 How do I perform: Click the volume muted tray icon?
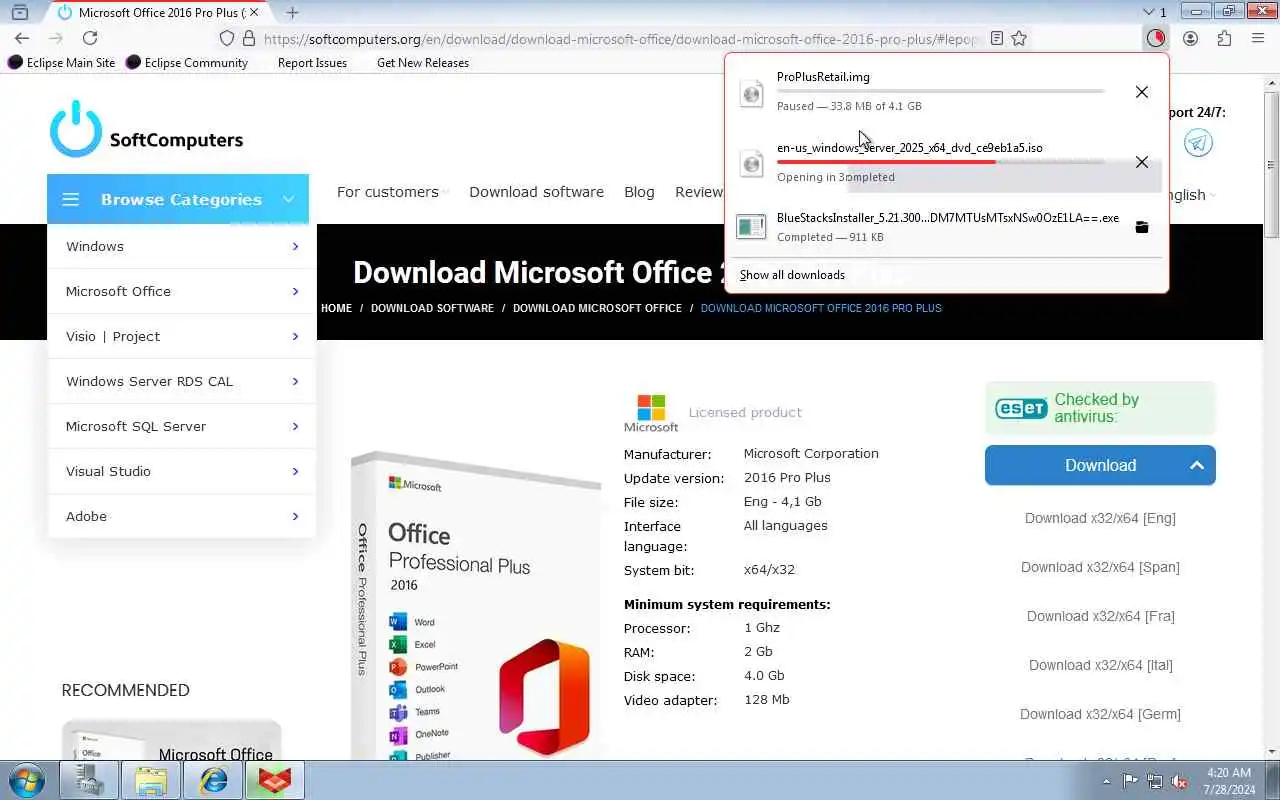[1179, 781]
